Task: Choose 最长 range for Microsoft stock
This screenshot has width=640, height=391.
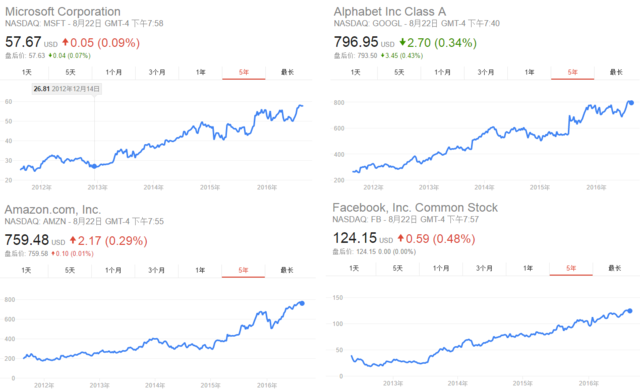Action: tap(287, 72)
